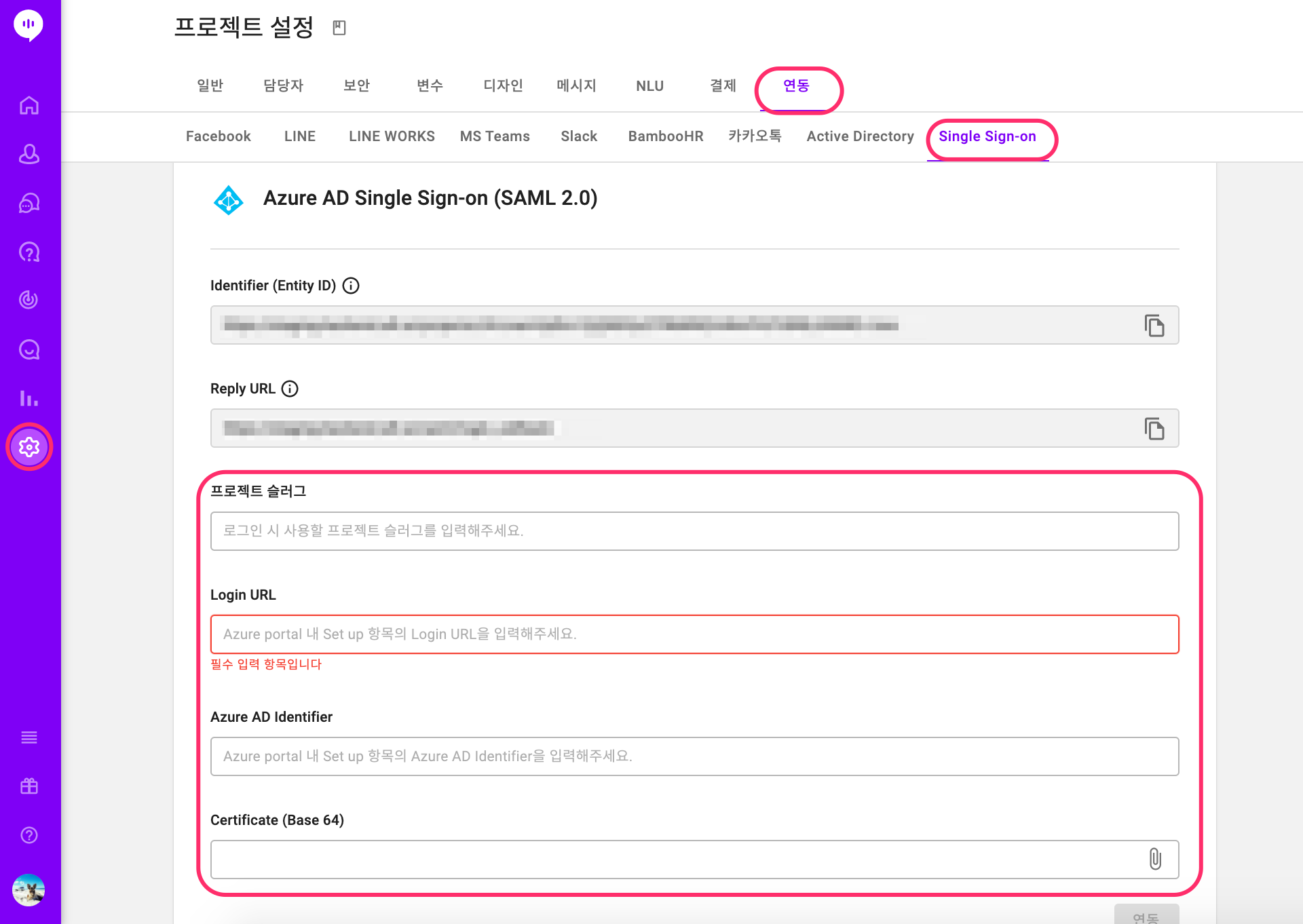
Task: Click the guide book icon beside 프로젝트 설정
Action: pyautogui.click(x=339, y=28)
